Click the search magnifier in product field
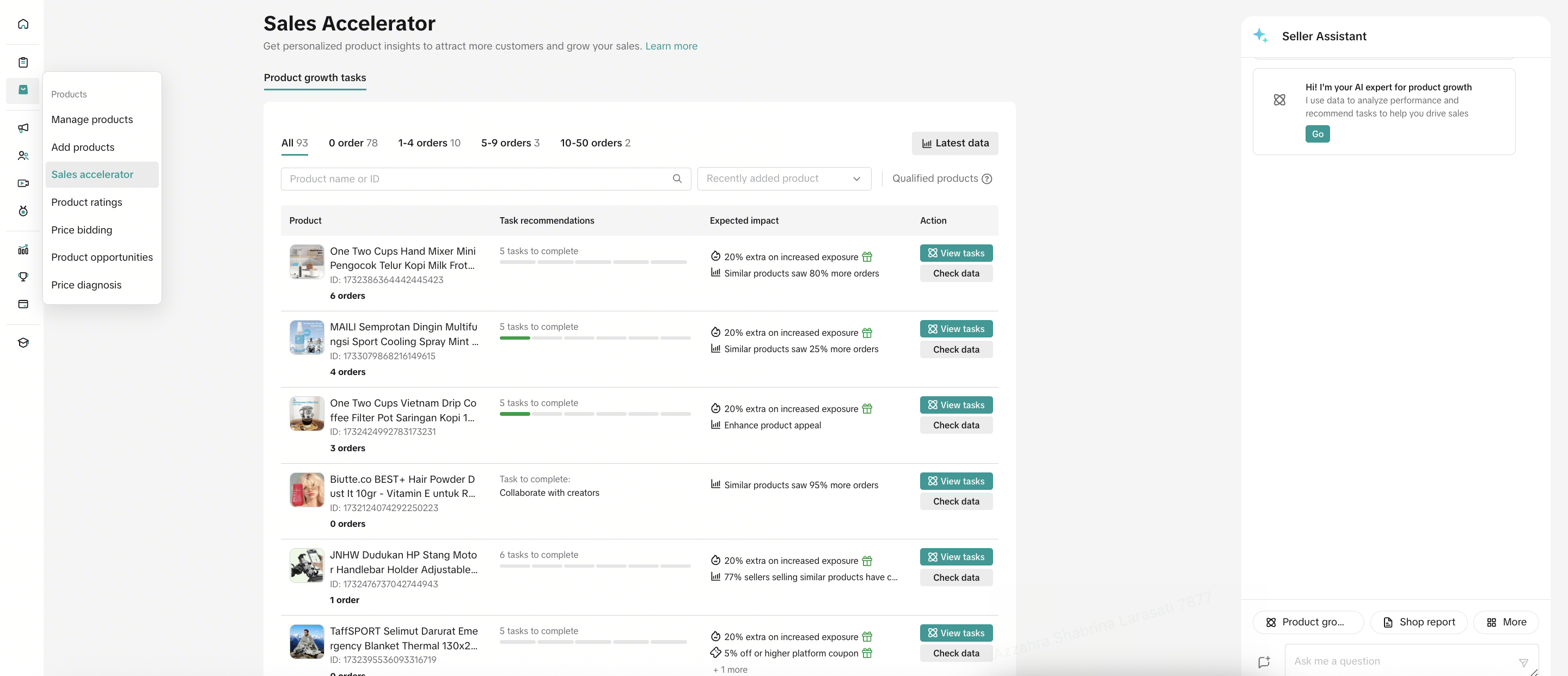 tap(677, 179)
